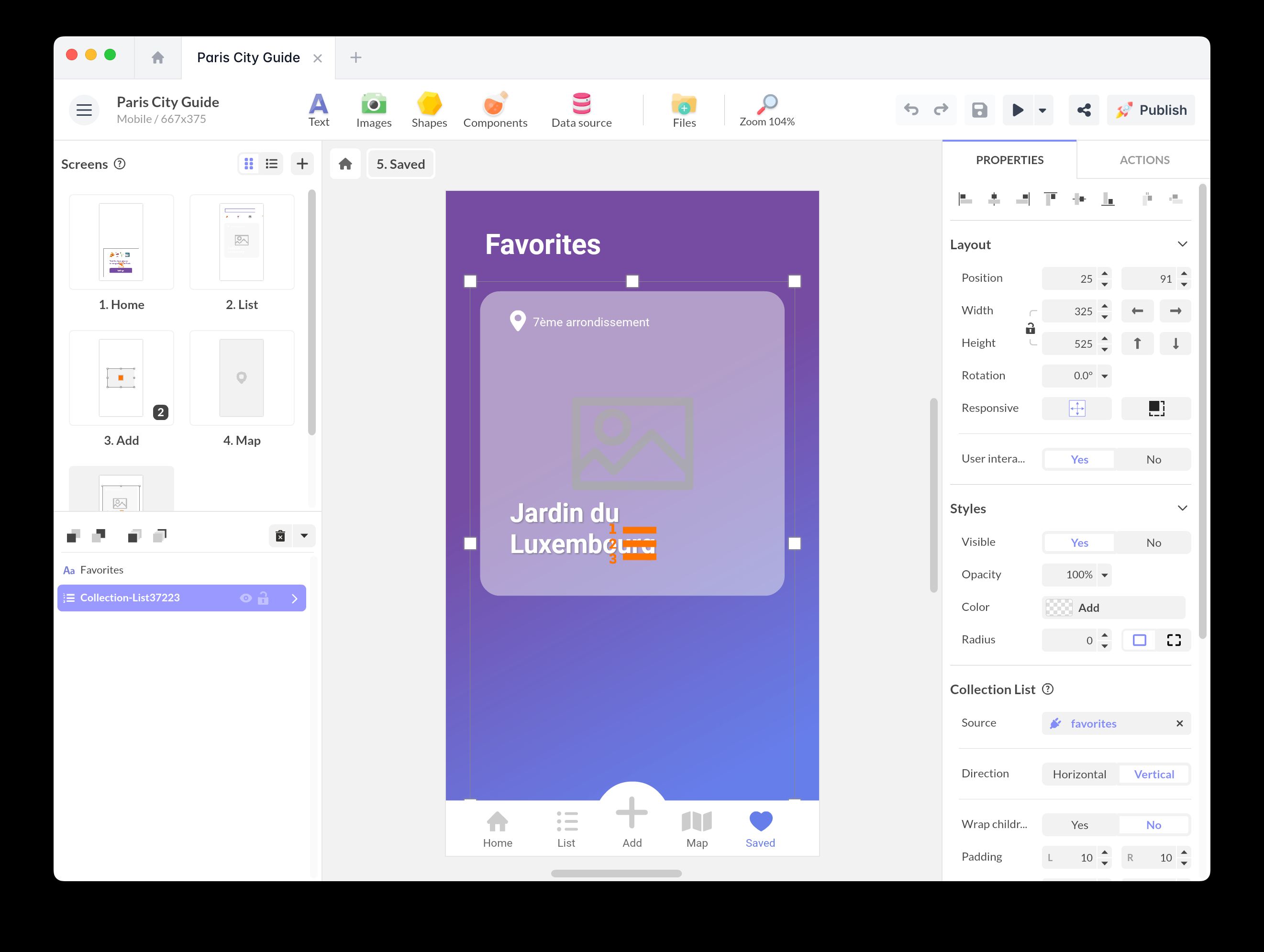Click the save disk icon
The height and width of the screenshot is (952, 1264).
979,110
